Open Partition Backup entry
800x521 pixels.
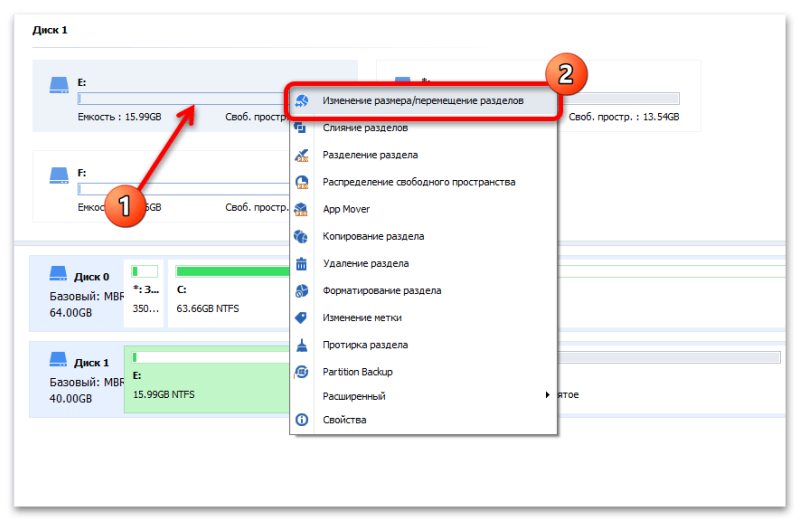[423, 371]
